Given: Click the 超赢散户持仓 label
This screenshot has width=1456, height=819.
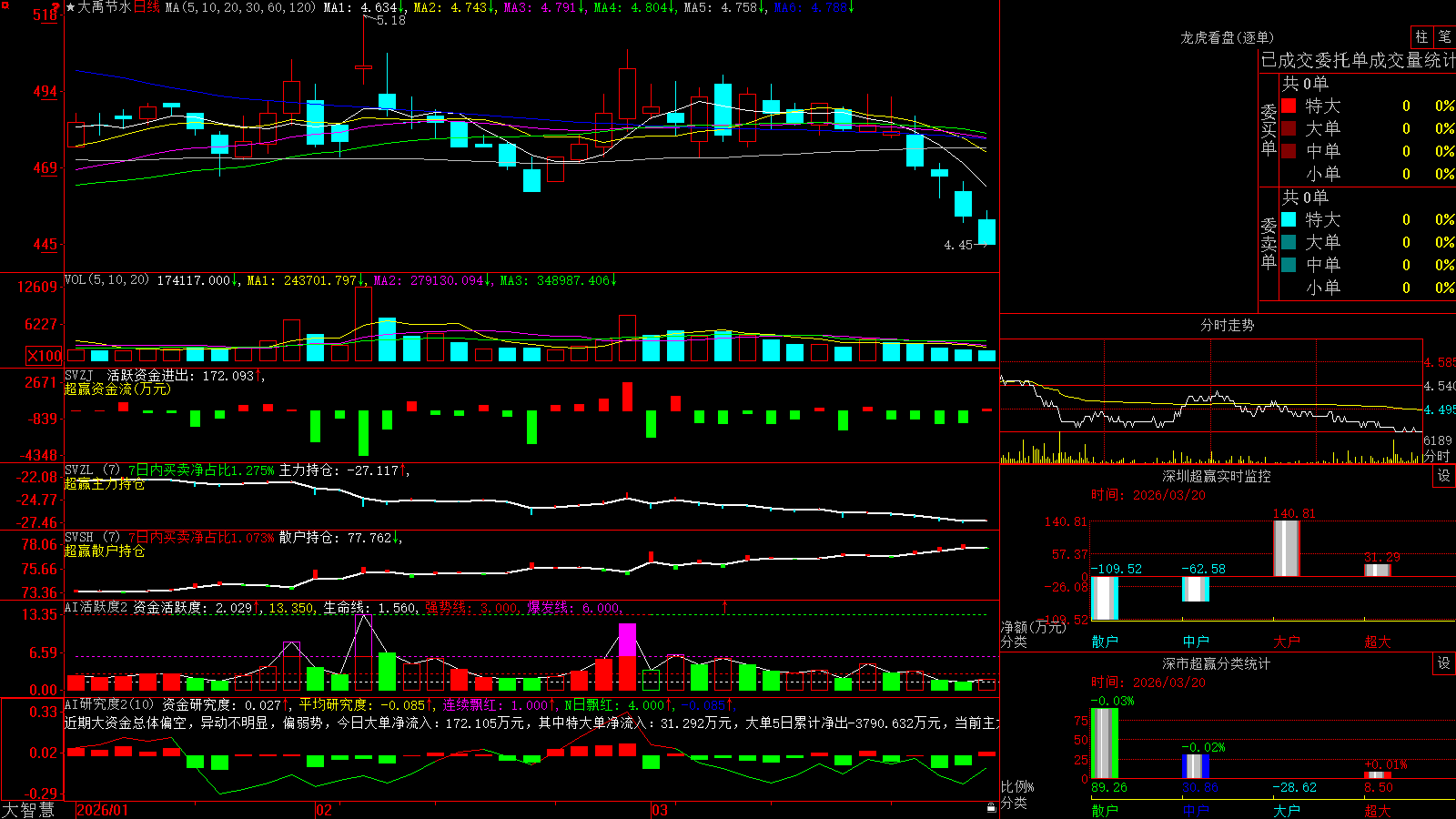Looking at the screenshot, I should [105, 551].
